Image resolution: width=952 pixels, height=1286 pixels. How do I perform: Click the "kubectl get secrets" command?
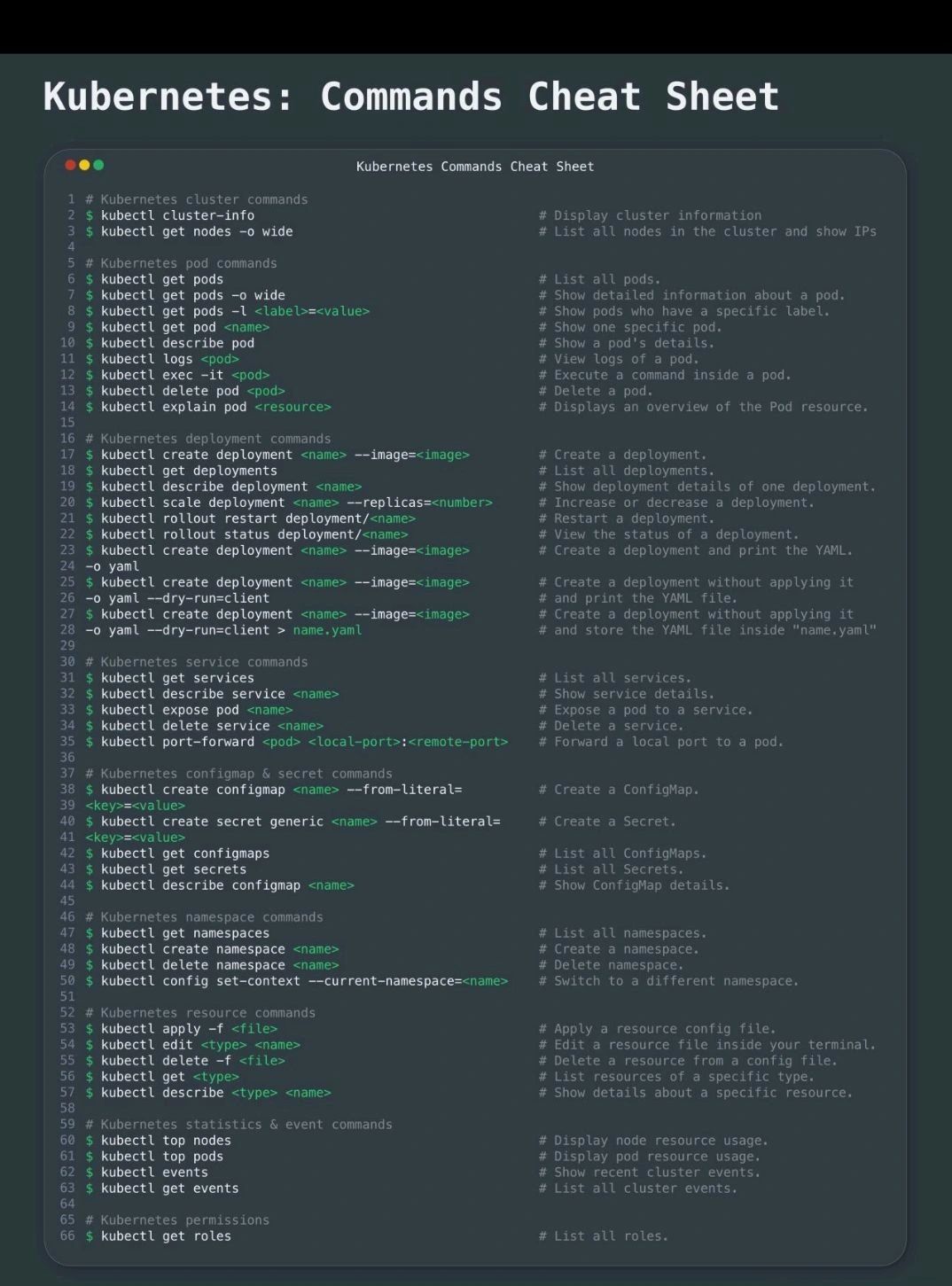coord(174,869)
